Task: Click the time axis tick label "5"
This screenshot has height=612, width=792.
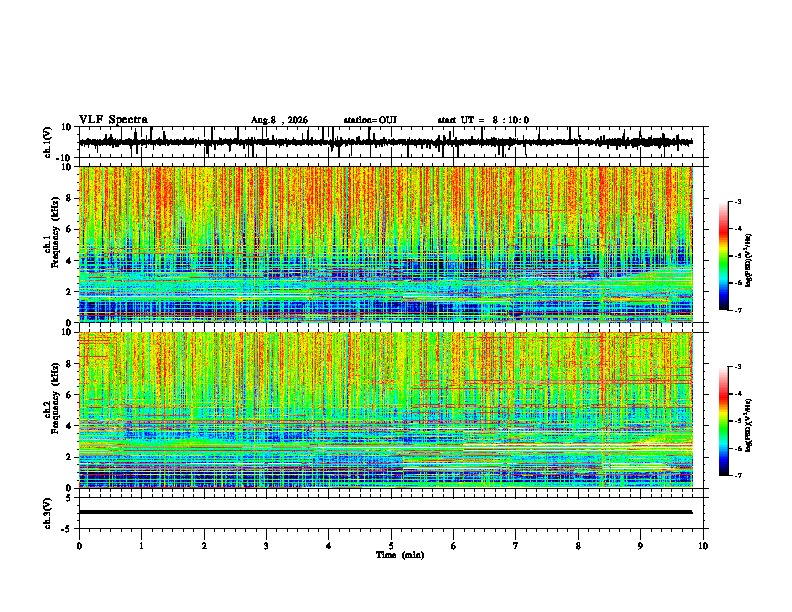Action: click(391, 546)
